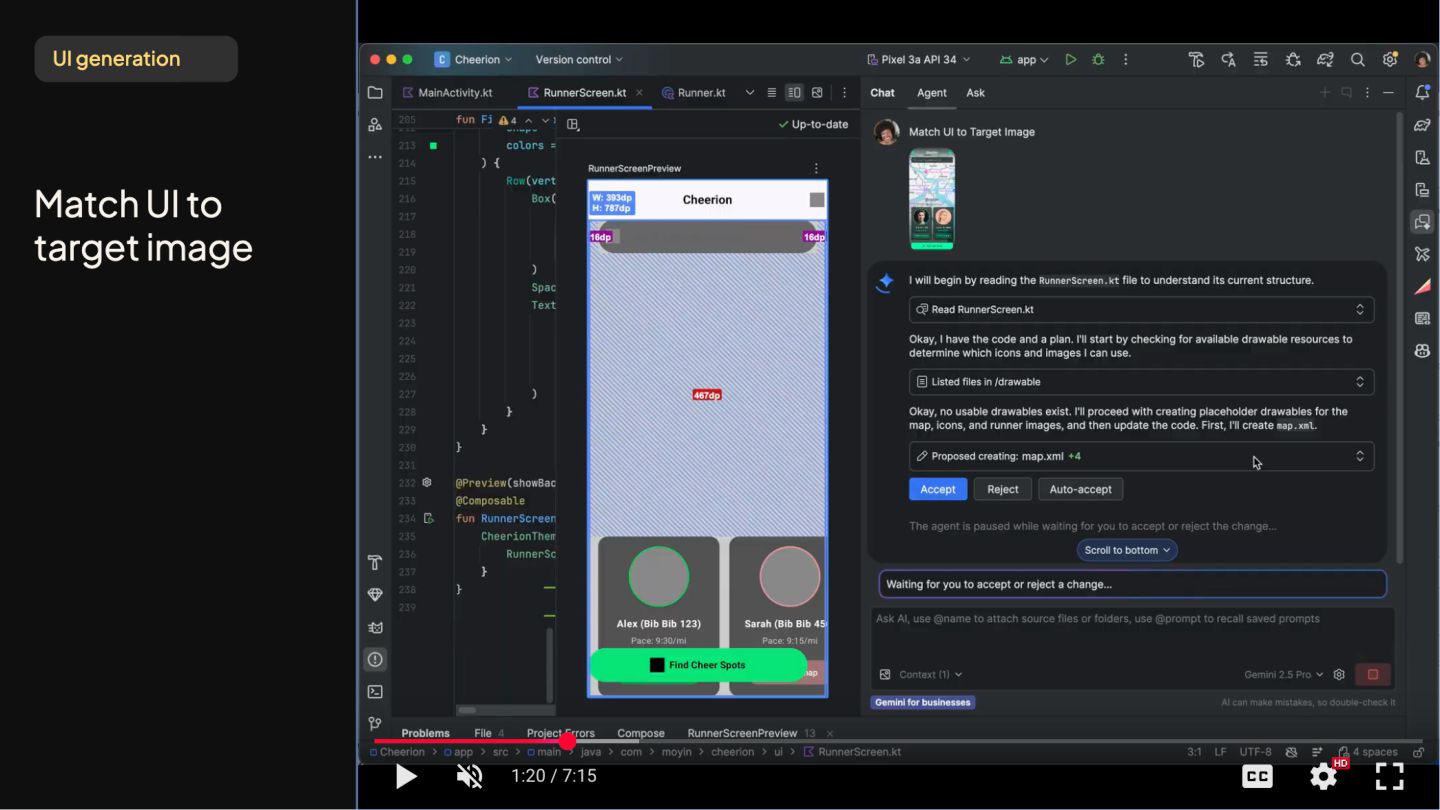Switch editor to split code and design view
Image resolution: width=1440 pixels, height=810 pixels.
click(794, 93)
